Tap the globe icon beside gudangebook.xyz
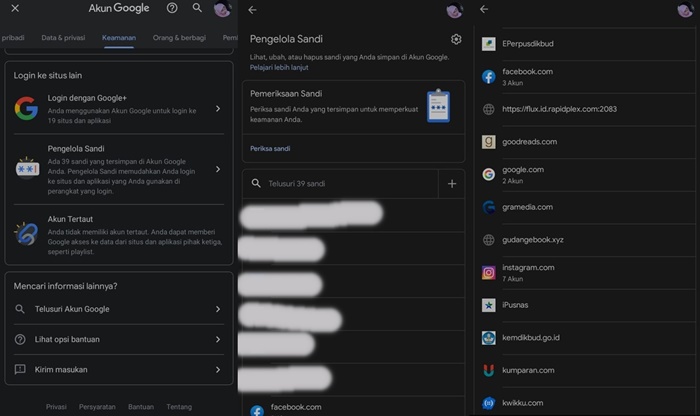Viewport: 700px width, 416px height. 488,240
